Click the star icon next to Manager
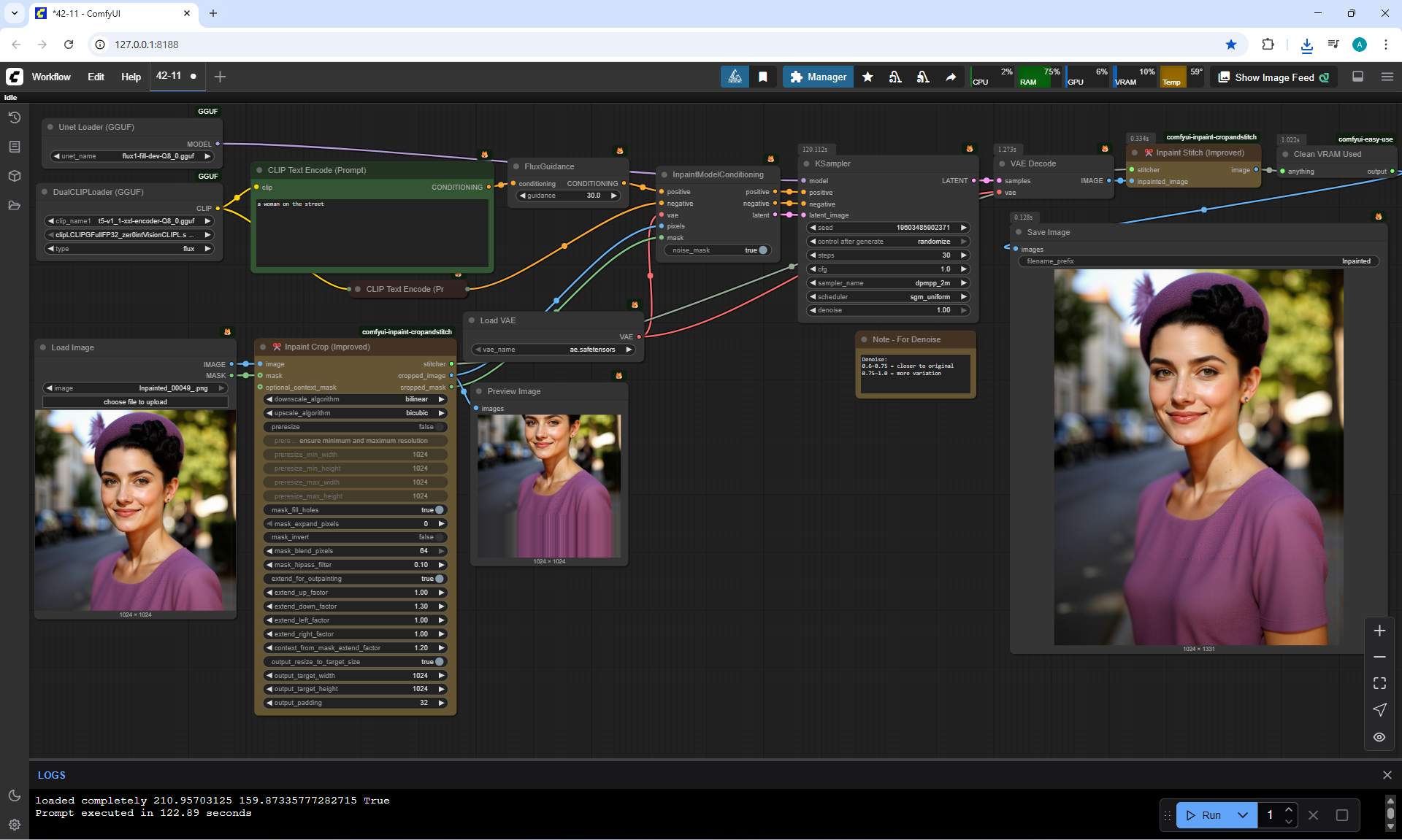 [x=867, y=77]
